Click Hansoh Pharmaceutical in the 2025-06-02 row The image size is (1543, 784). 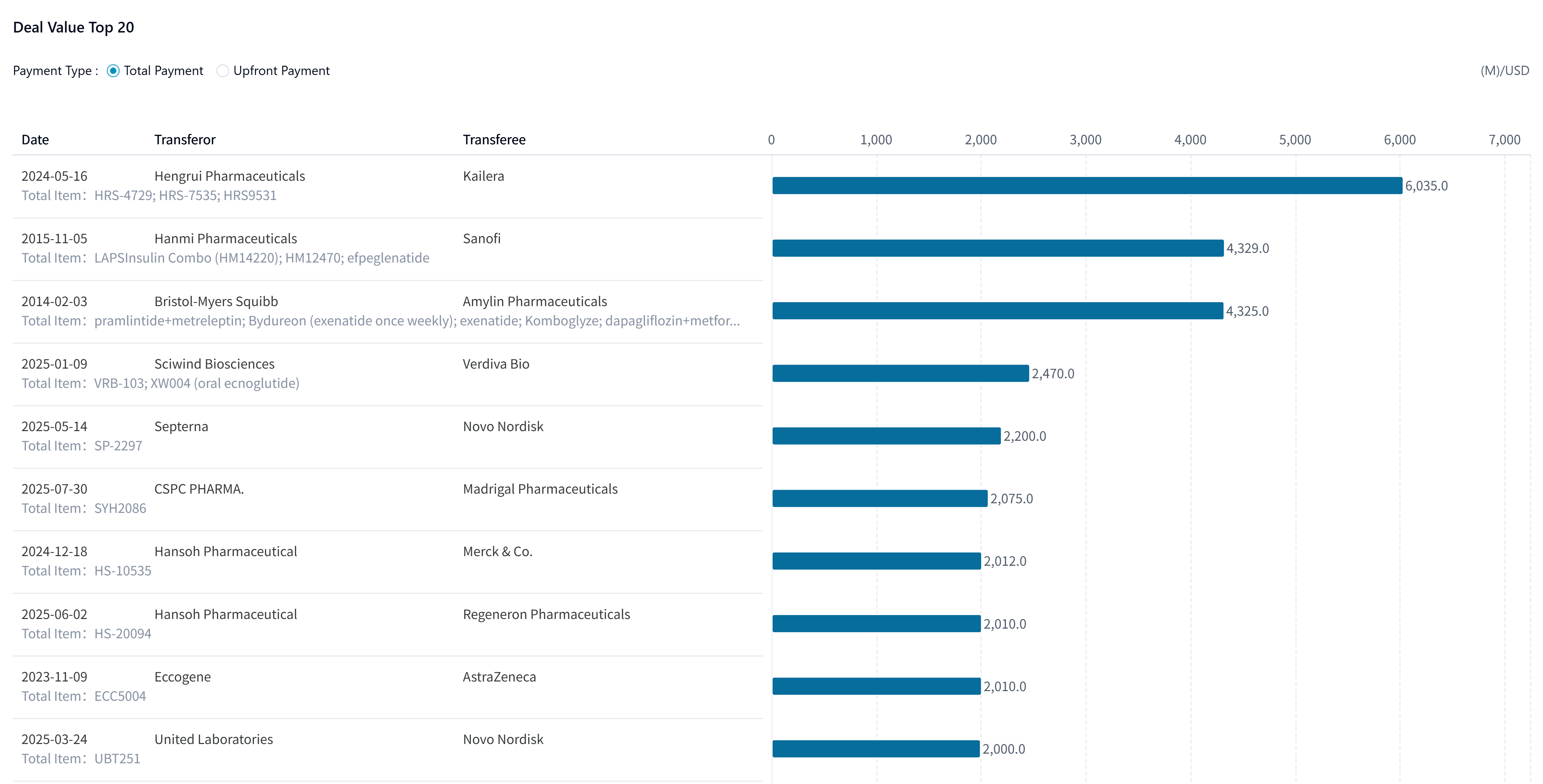point(226,614)
